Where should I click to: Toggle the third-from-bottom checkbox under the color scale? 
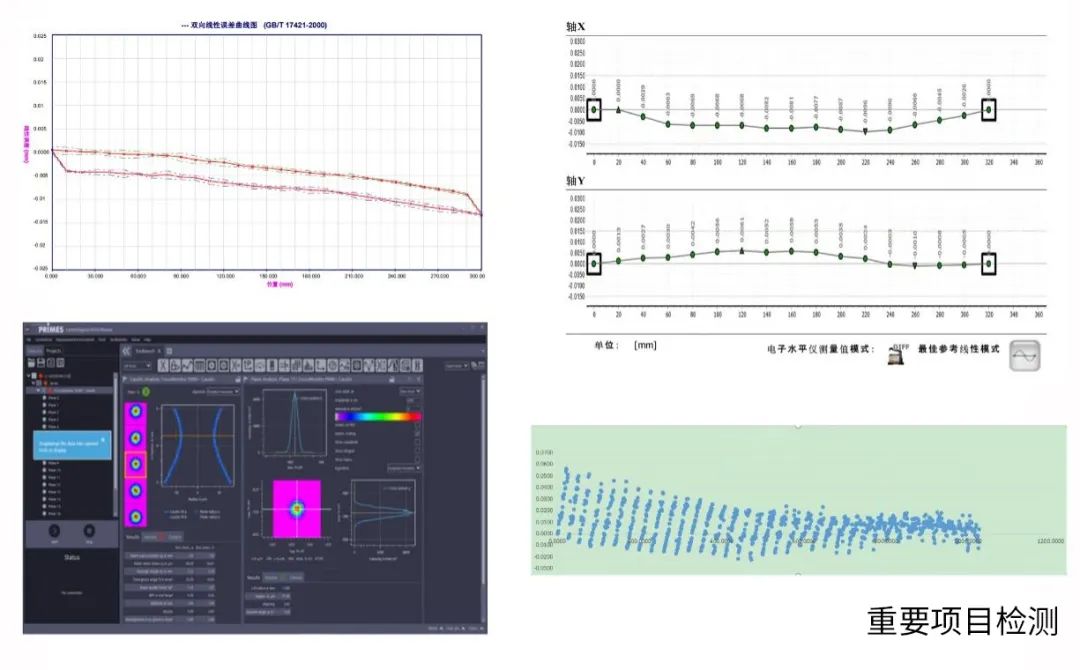(x=417, y=440)
